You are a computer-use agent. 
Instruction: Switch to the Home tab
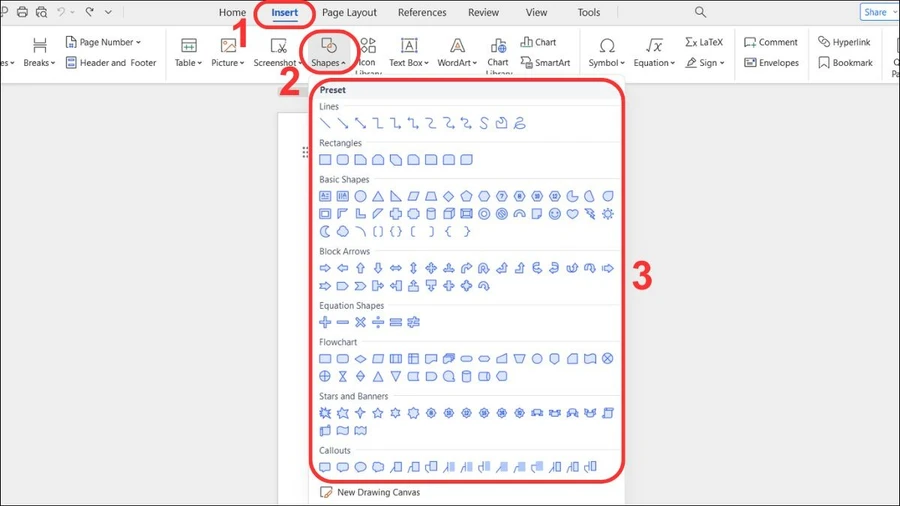[x=232, y=13]
